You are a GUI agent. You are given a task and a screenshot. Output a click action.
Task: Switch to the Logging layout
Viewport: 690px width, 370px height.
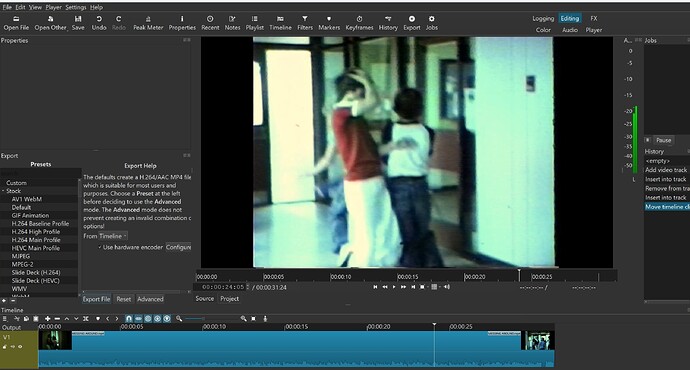(543, 18)
